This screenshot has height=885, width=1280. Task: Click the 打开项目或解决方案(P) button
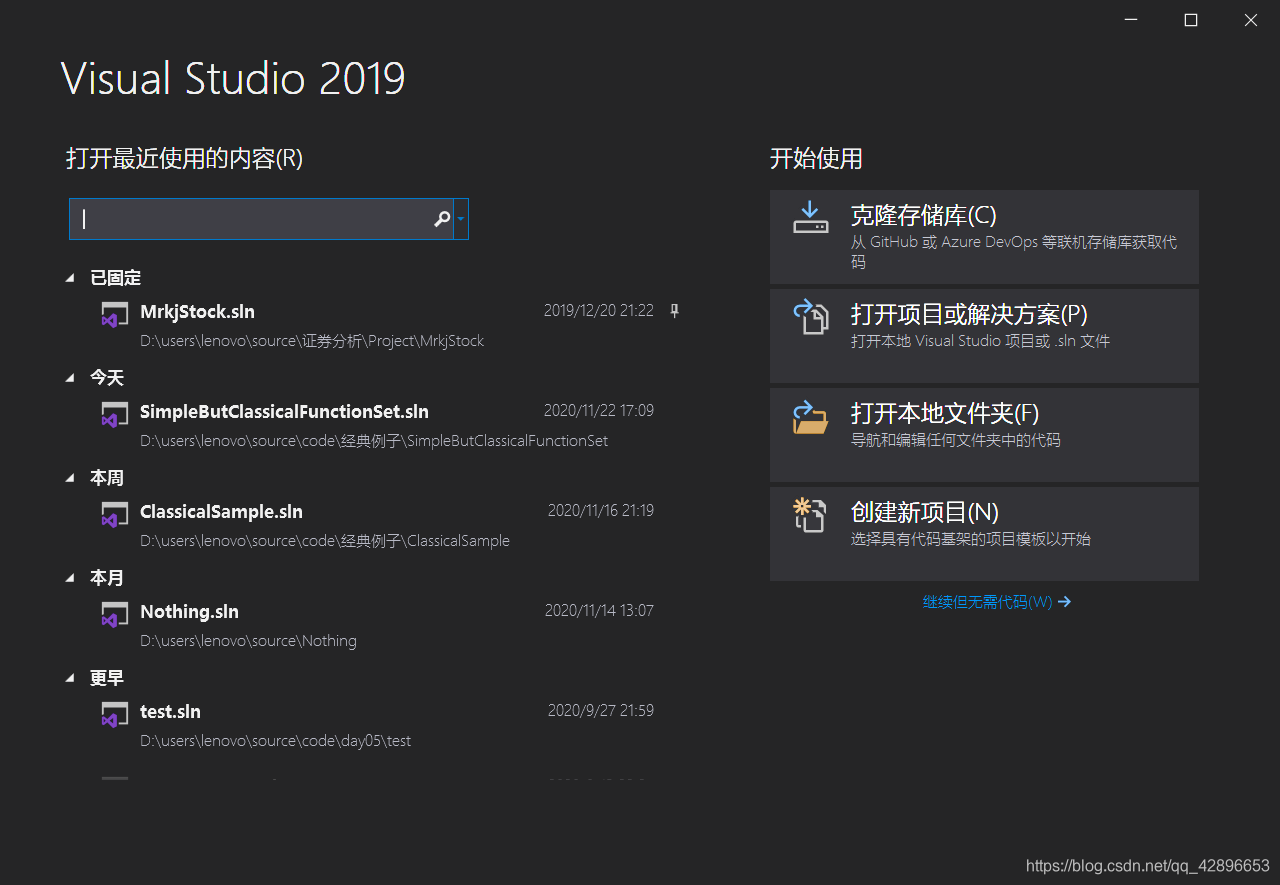[984, 336]
